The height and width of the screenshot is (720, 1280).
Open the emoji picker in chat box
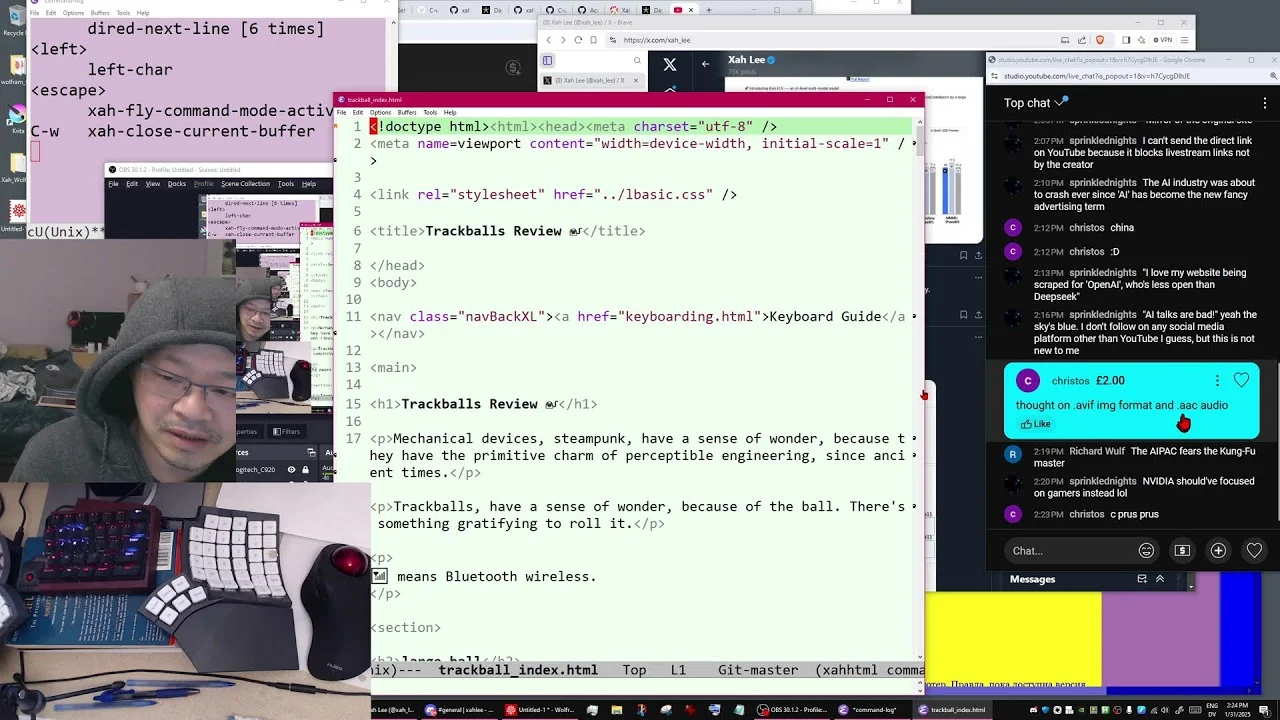click(1146, 551)
